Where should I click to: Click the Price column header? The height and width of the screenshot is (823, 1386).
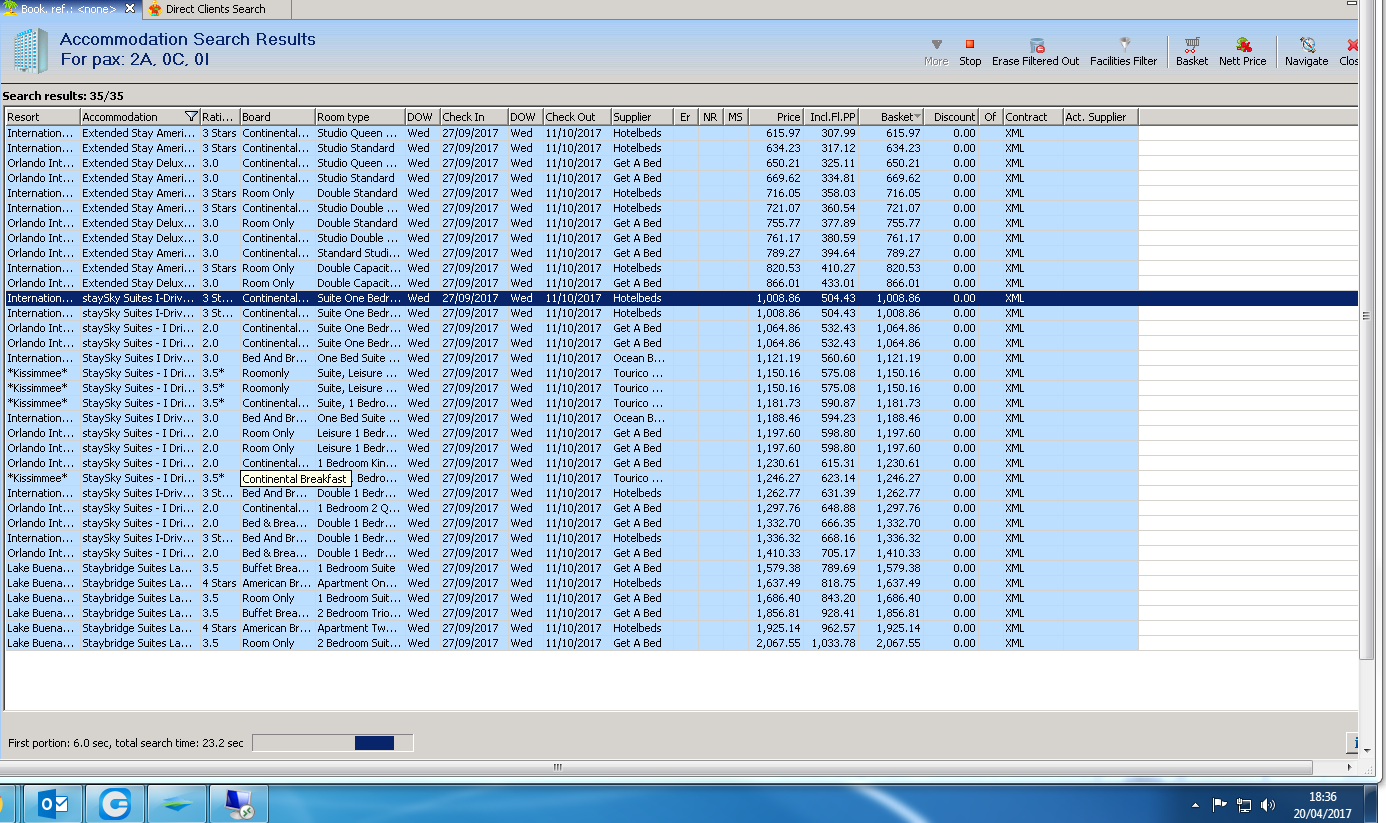pyautogui.click(x=776, y=117)
